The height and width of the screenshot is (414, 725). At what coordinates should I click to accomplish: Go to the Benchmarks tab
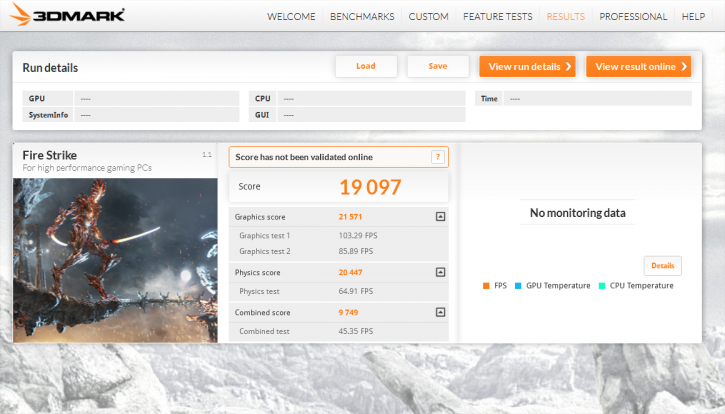click(x=362, y=17)
